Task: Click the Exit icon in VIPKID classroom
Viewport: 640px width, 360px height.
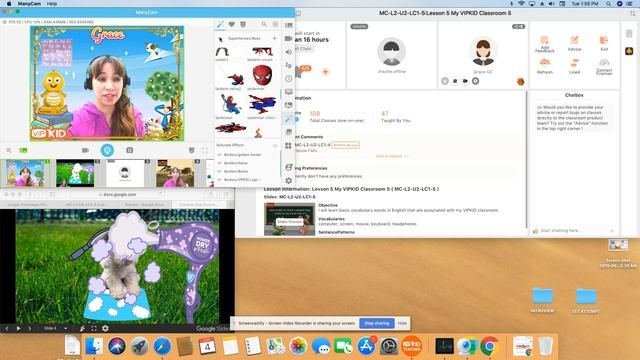Action: 604,43
